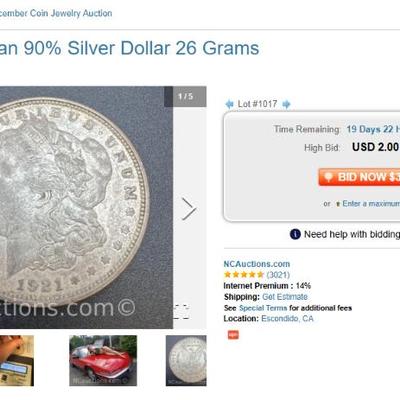Click the orange badge icon below Location
Image resolution: width=400 pixels, height=400 pixels.
click(x=233, y=334)
